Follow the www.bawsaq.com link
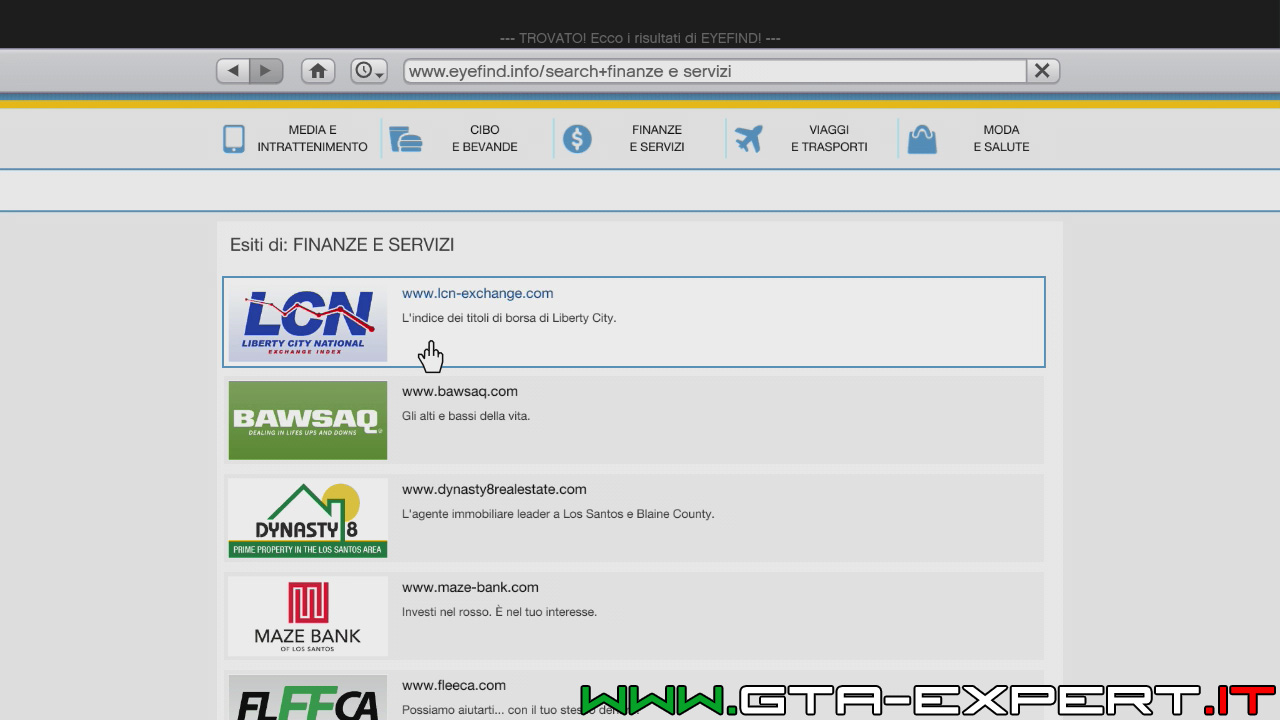Image resolution: width=1280 pixels, height=720 pixels. click(x=460, y=391)
